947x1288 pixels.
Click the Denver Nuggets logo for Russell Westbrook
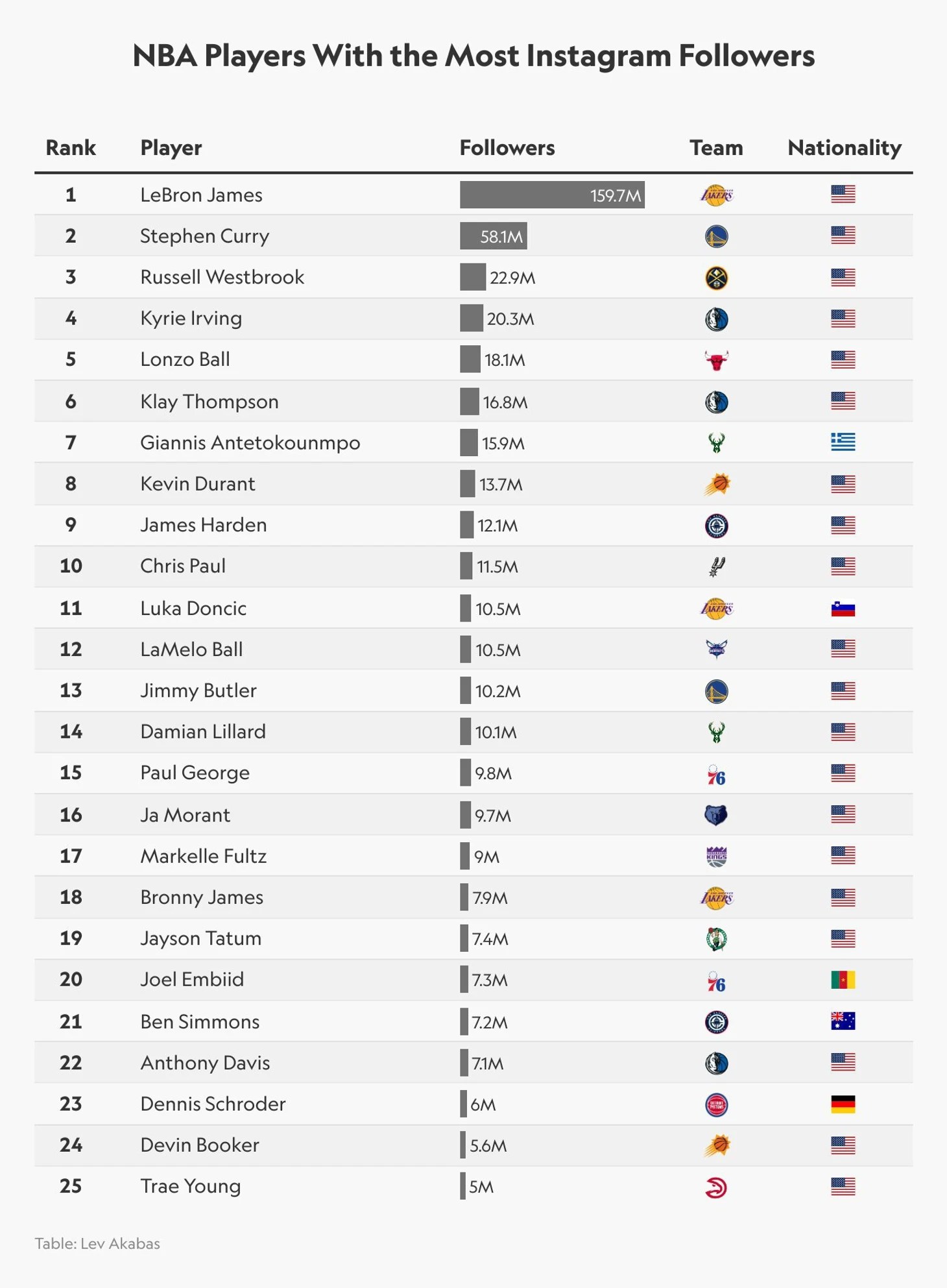coord(716,278)
